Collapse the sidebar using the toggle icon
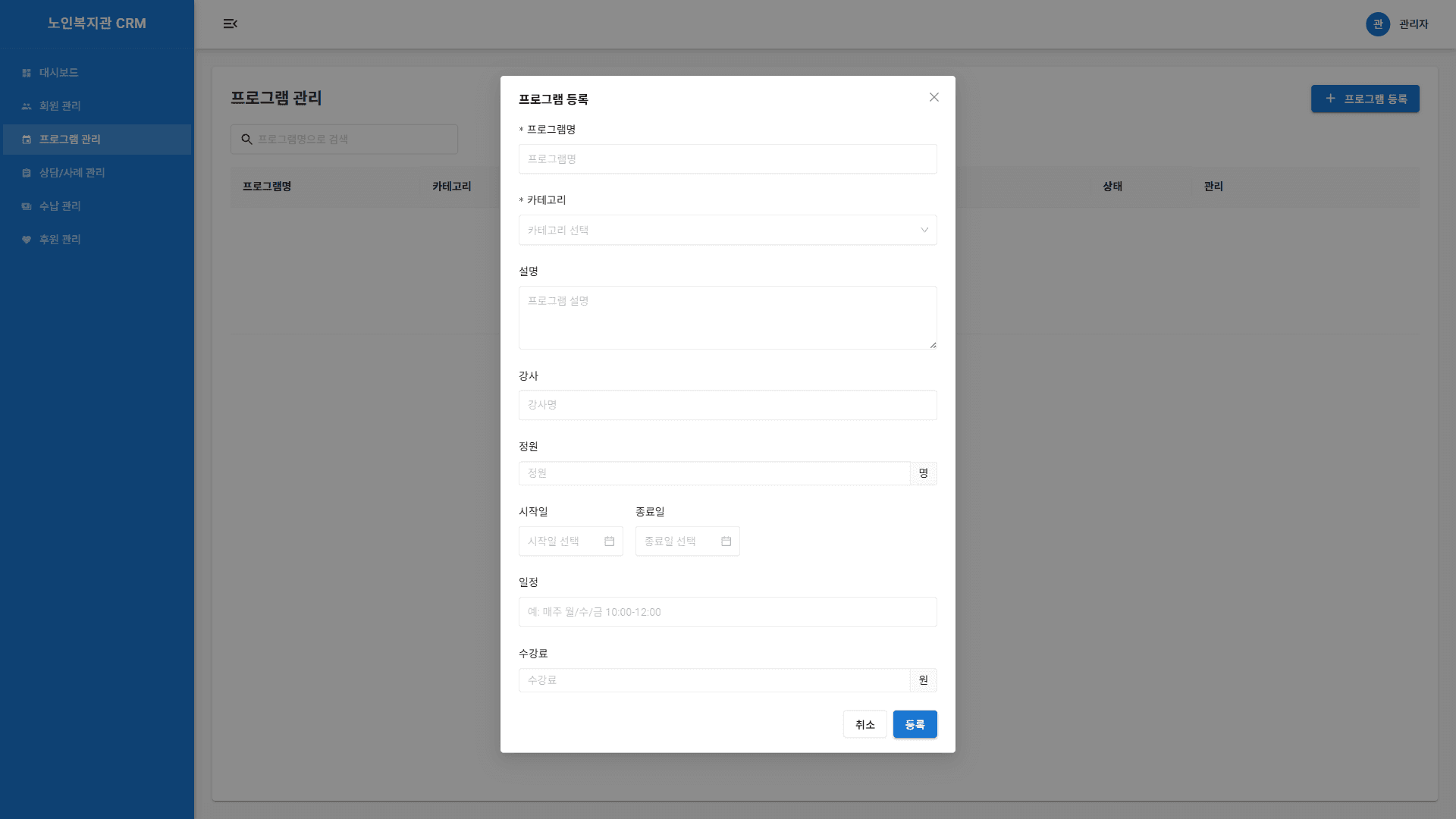1456x819 pixels. tap(231, 24)
